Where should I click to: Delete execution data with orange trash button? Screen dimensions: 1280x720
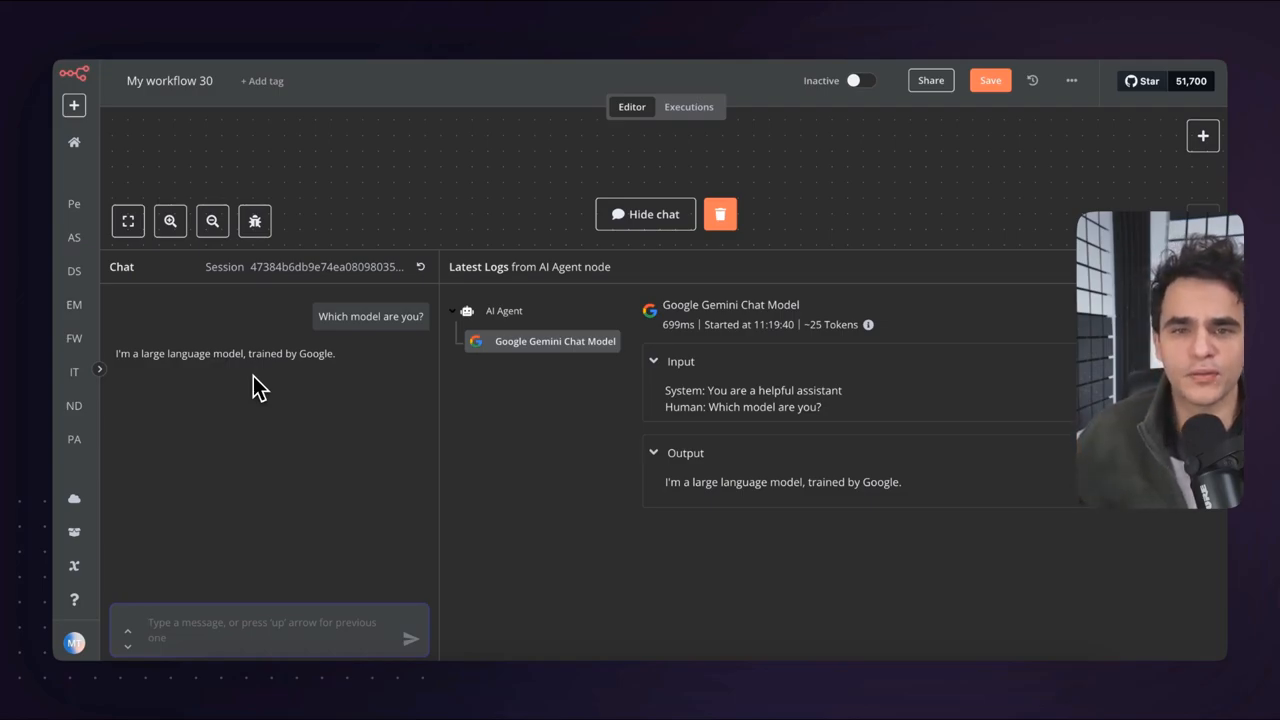coord(720,214)
